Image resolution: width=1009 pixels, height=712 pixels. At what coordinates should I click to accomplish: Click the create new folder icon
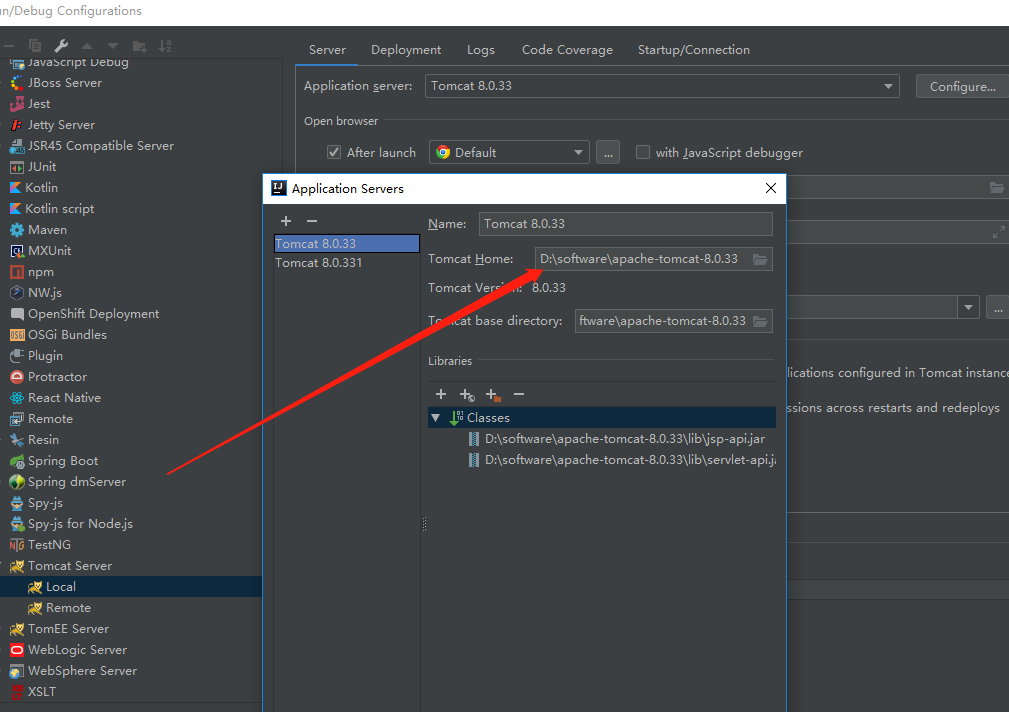(139, 46)
